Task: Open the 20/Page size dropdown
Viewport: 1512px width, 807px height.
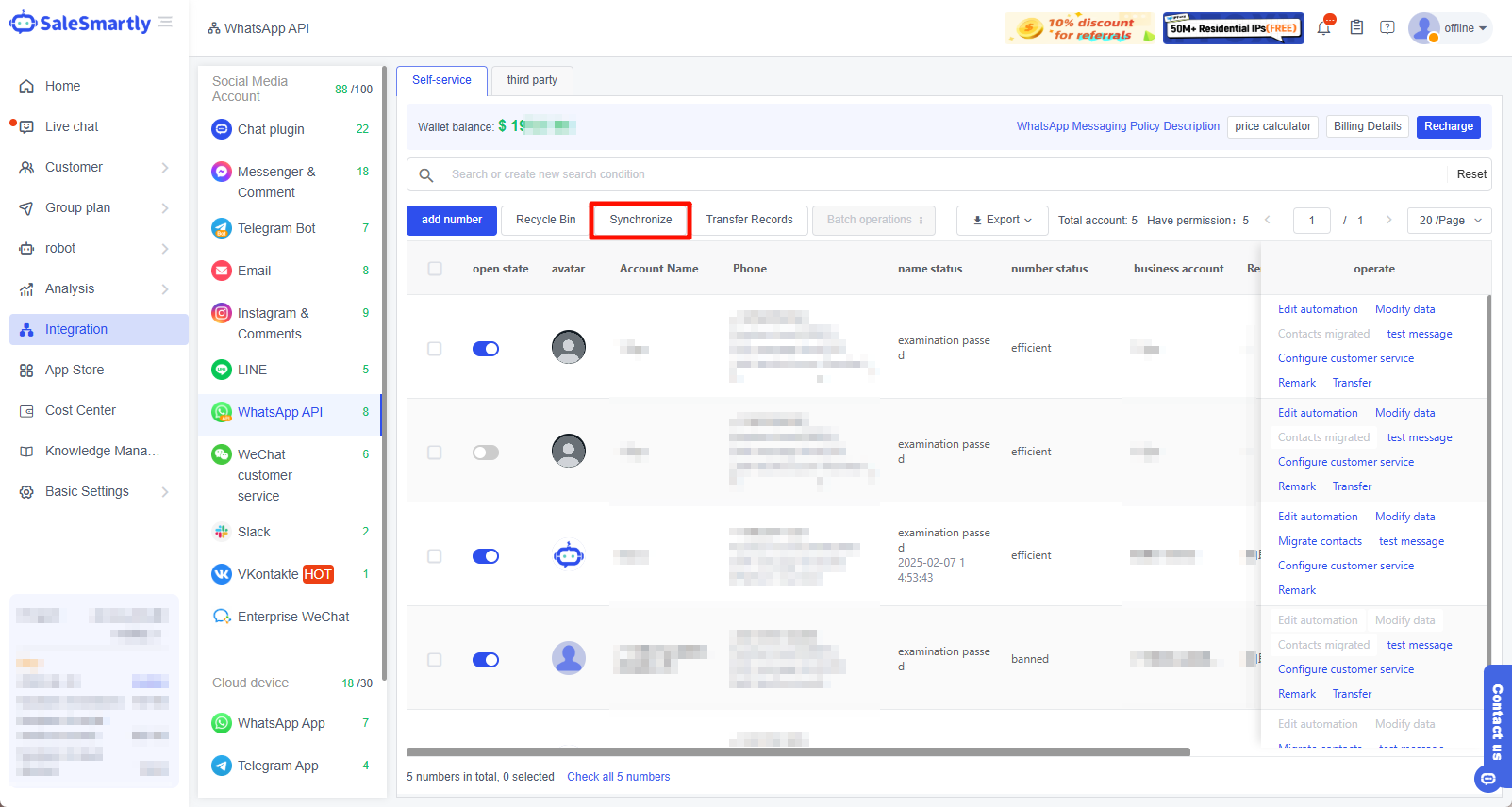Action: coord(1449,221)
